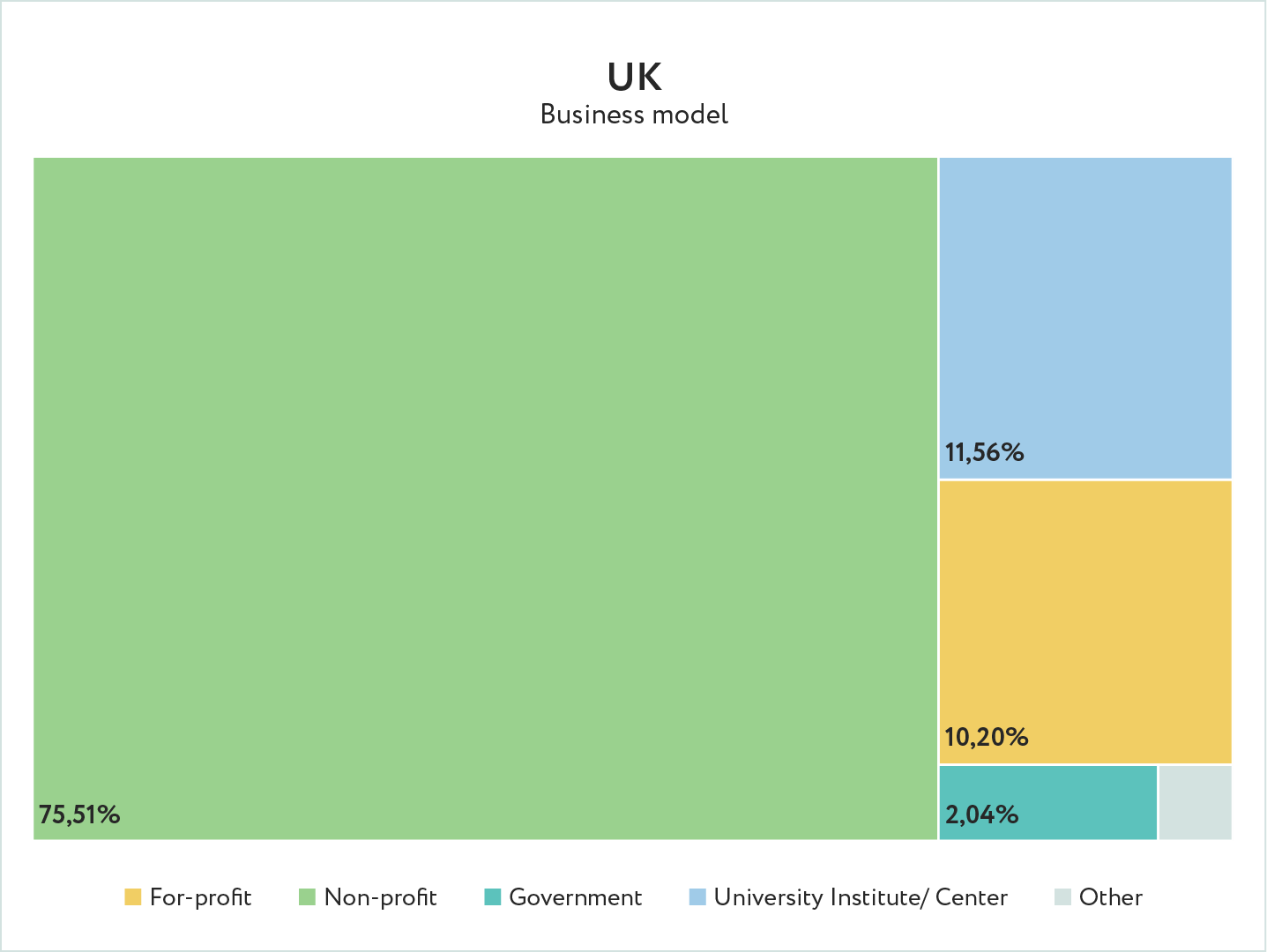Select the Government legend label
Screen dimensions: 1267x952
tap(575, 897)
